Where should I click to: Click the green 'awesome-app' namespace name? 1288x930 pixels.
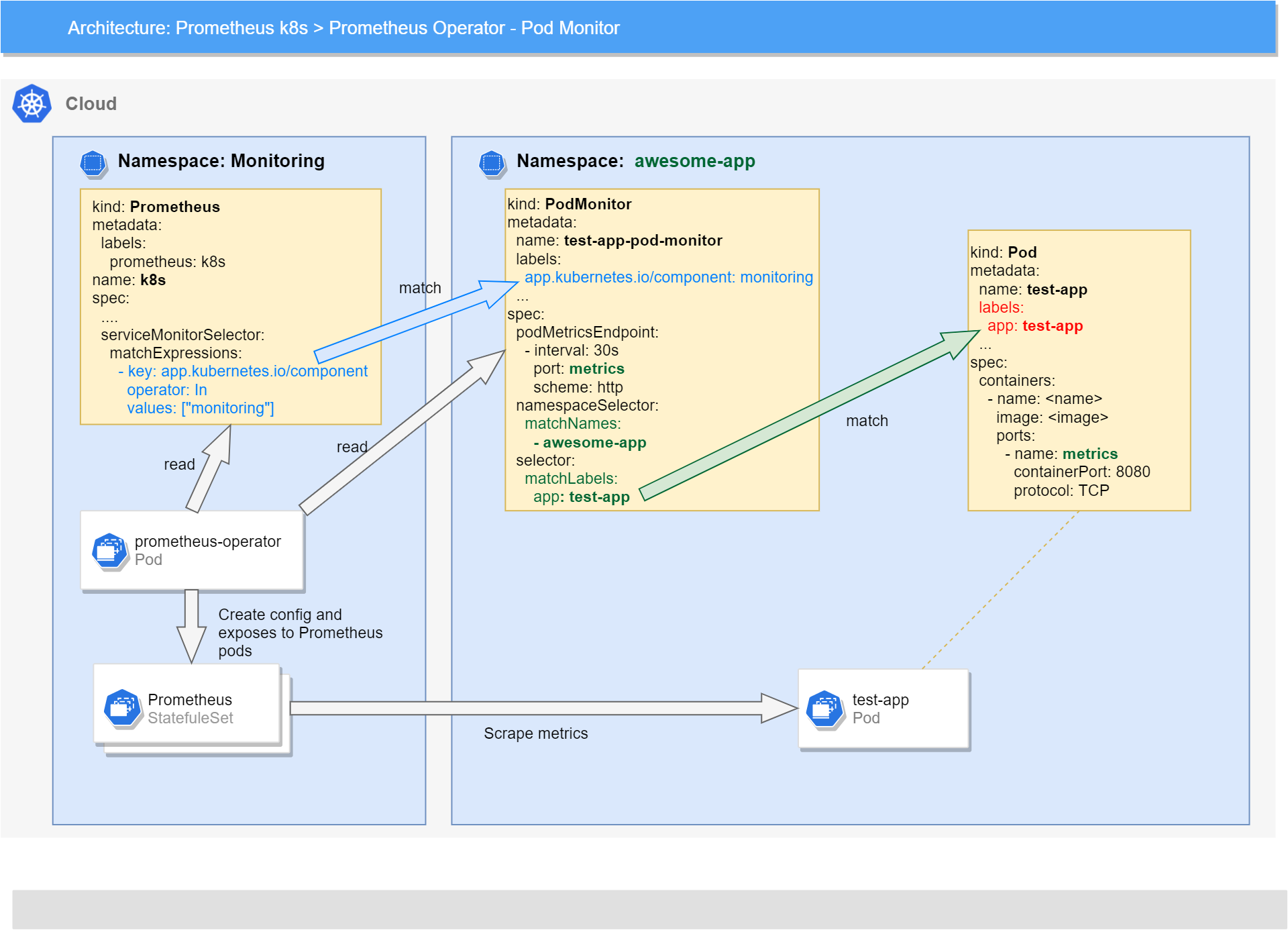click(695, 161)
